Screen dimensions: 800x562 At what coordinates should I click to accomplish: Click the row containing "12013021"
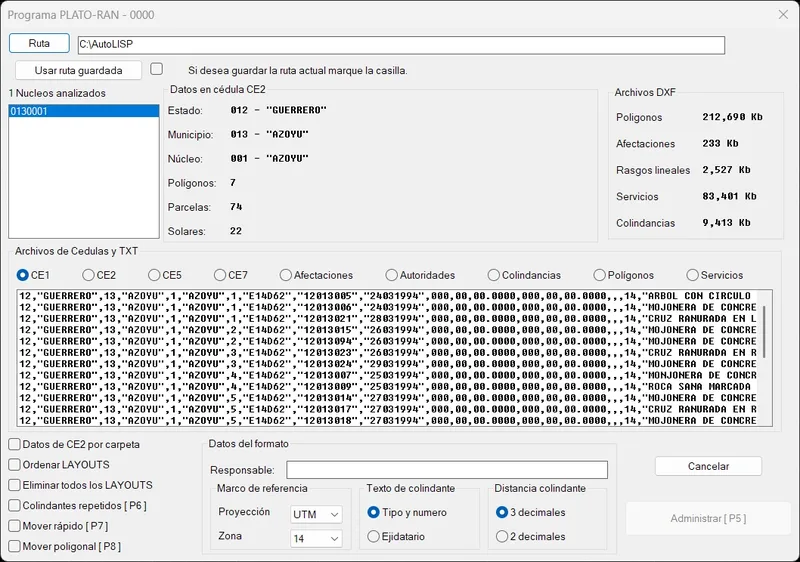[388, 319]
